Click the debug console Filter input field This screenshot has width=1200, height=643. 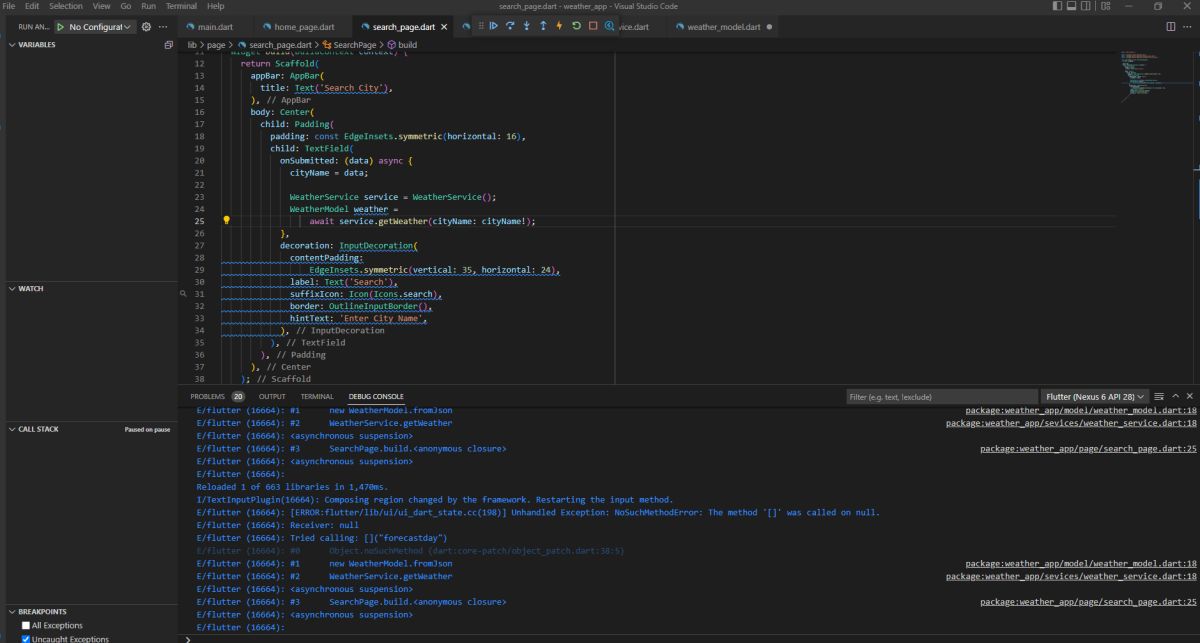[941, 397]
